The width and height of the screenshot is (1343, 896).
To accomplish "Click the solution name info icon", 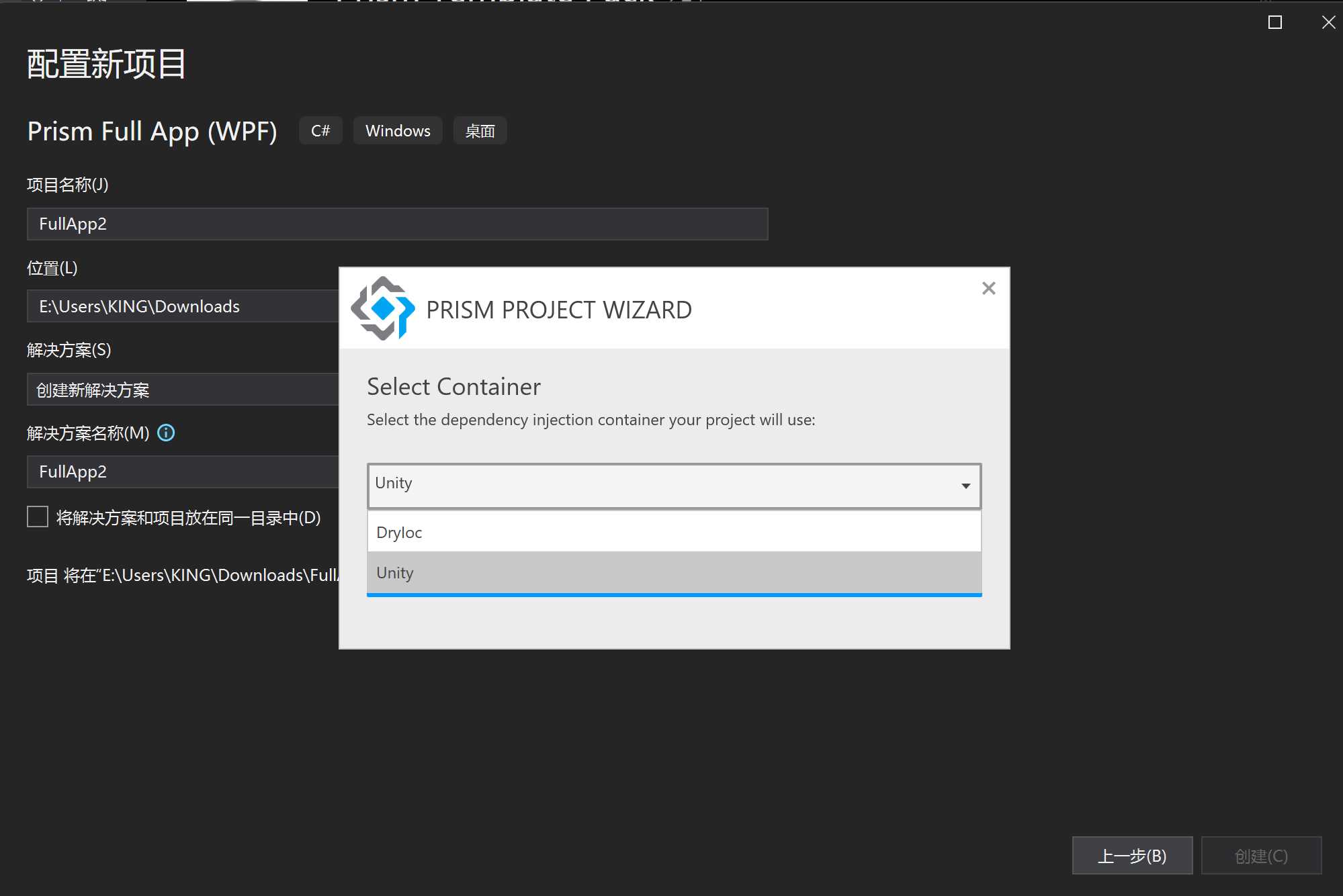I will pos(166,433).
